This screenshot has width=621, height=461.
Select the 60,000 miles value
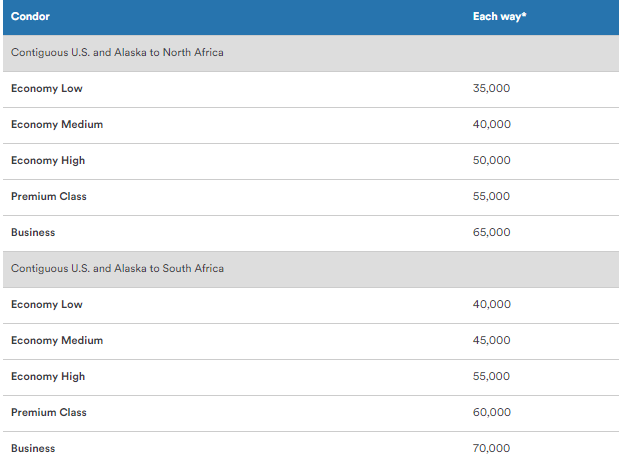491,412
